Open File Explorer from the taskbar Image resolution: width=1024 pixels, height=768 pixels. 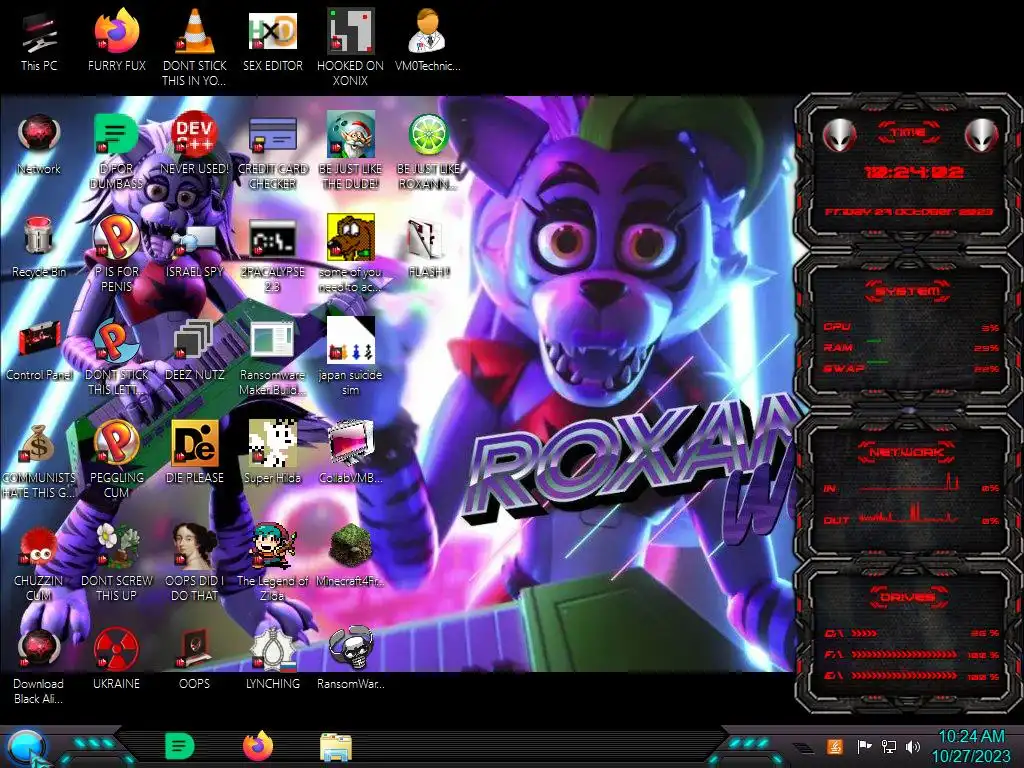[336, 747]
